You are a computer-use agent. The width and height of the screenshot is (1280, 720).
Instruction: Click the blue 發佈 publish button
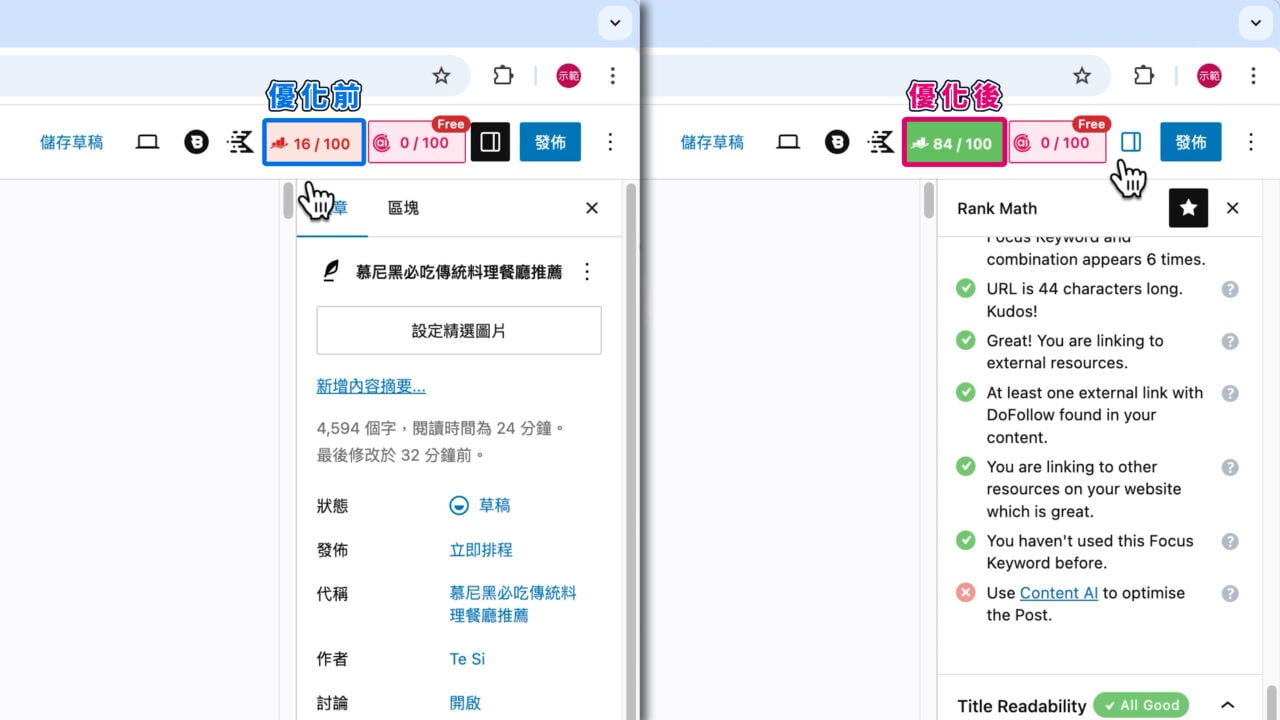click(549, 141)
